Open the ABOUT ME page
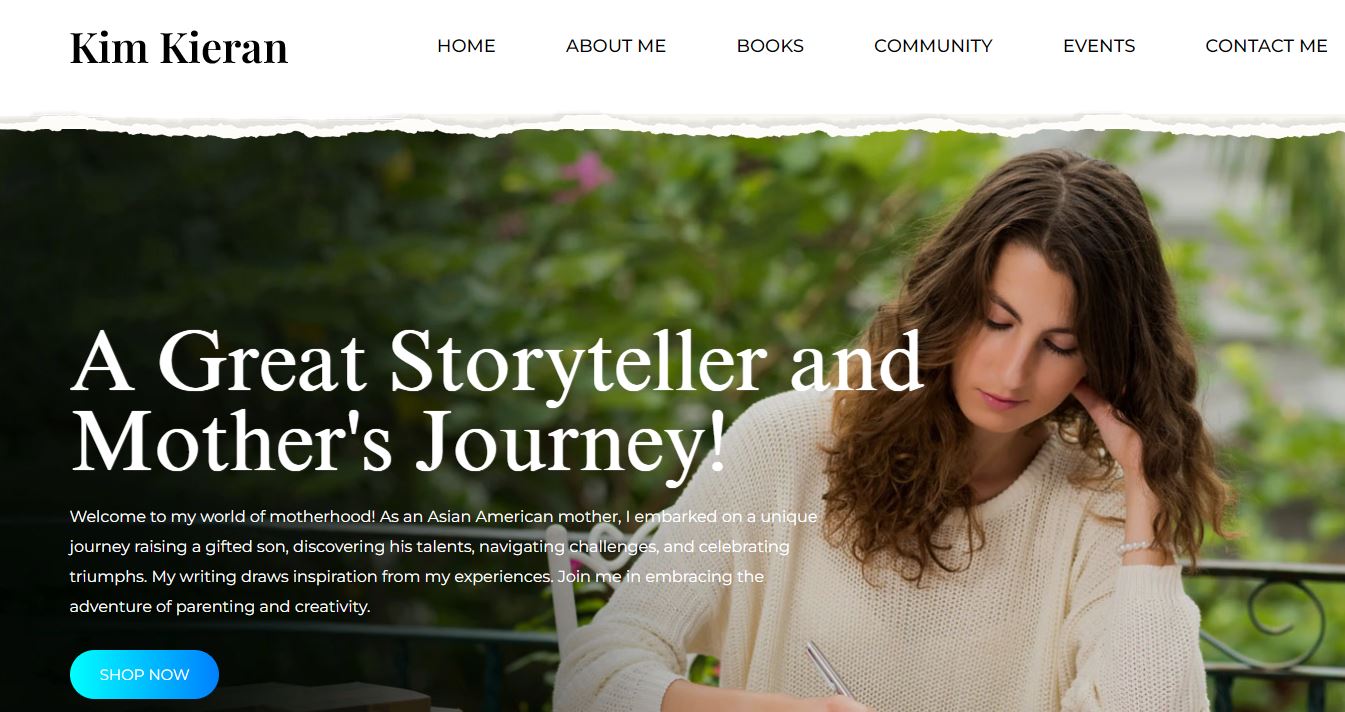Image resolution: width=1345 pixels, height=712 pixels. 616,46
